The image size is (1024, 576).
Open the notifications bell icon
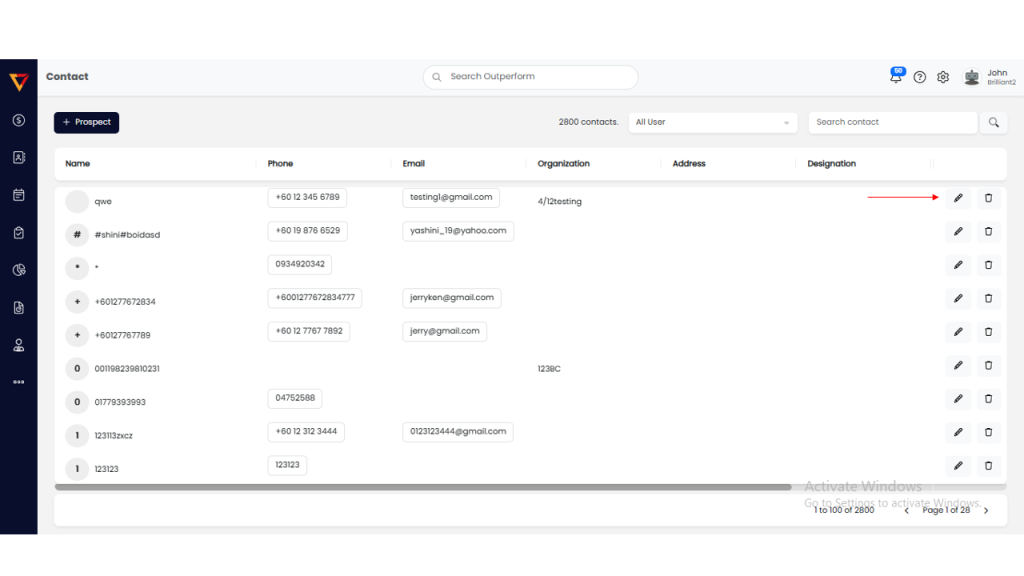pyautogui.click(x=896, y=77)
